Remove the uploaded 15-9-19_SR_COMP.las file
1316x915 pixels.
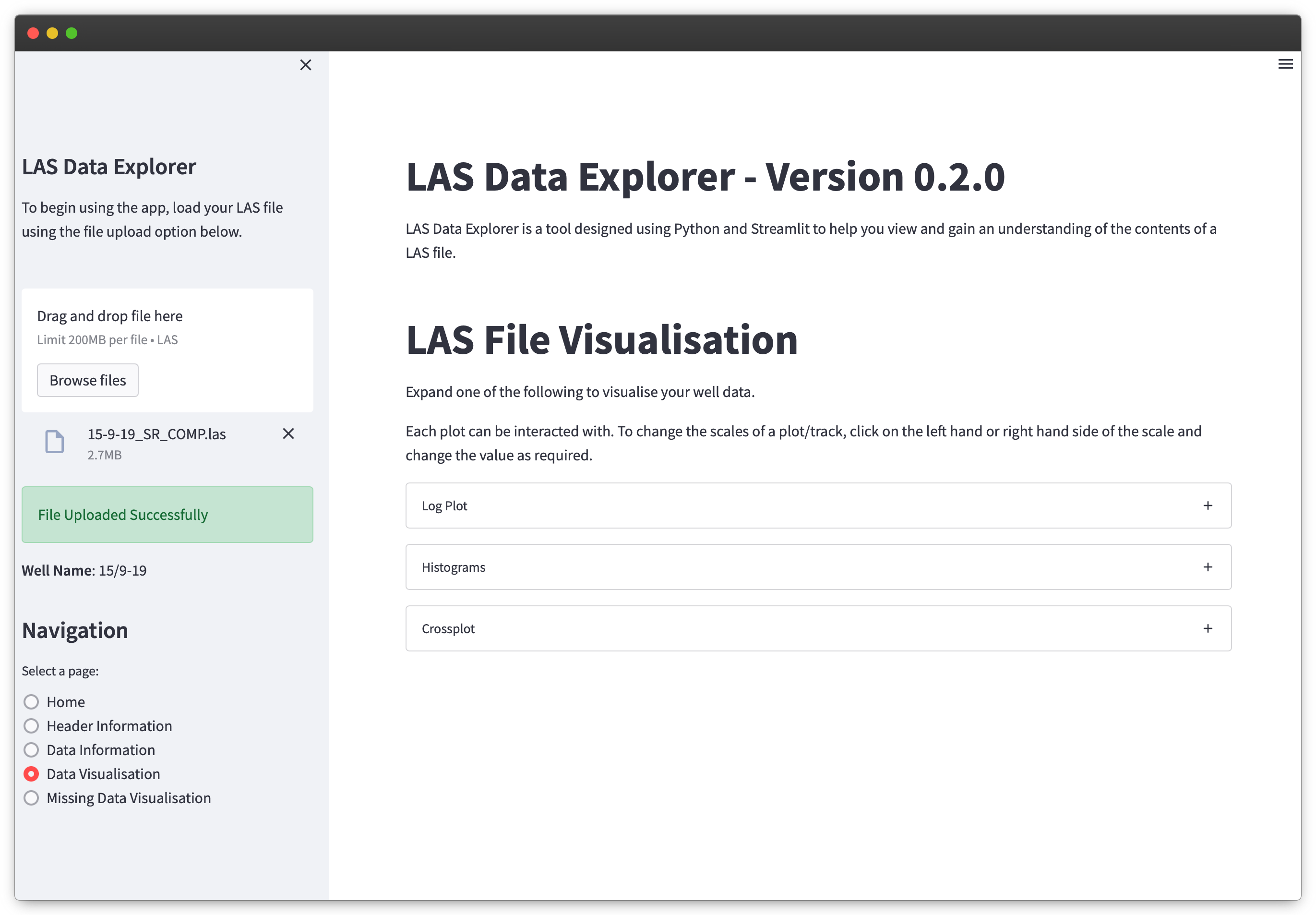click(288, 433)
